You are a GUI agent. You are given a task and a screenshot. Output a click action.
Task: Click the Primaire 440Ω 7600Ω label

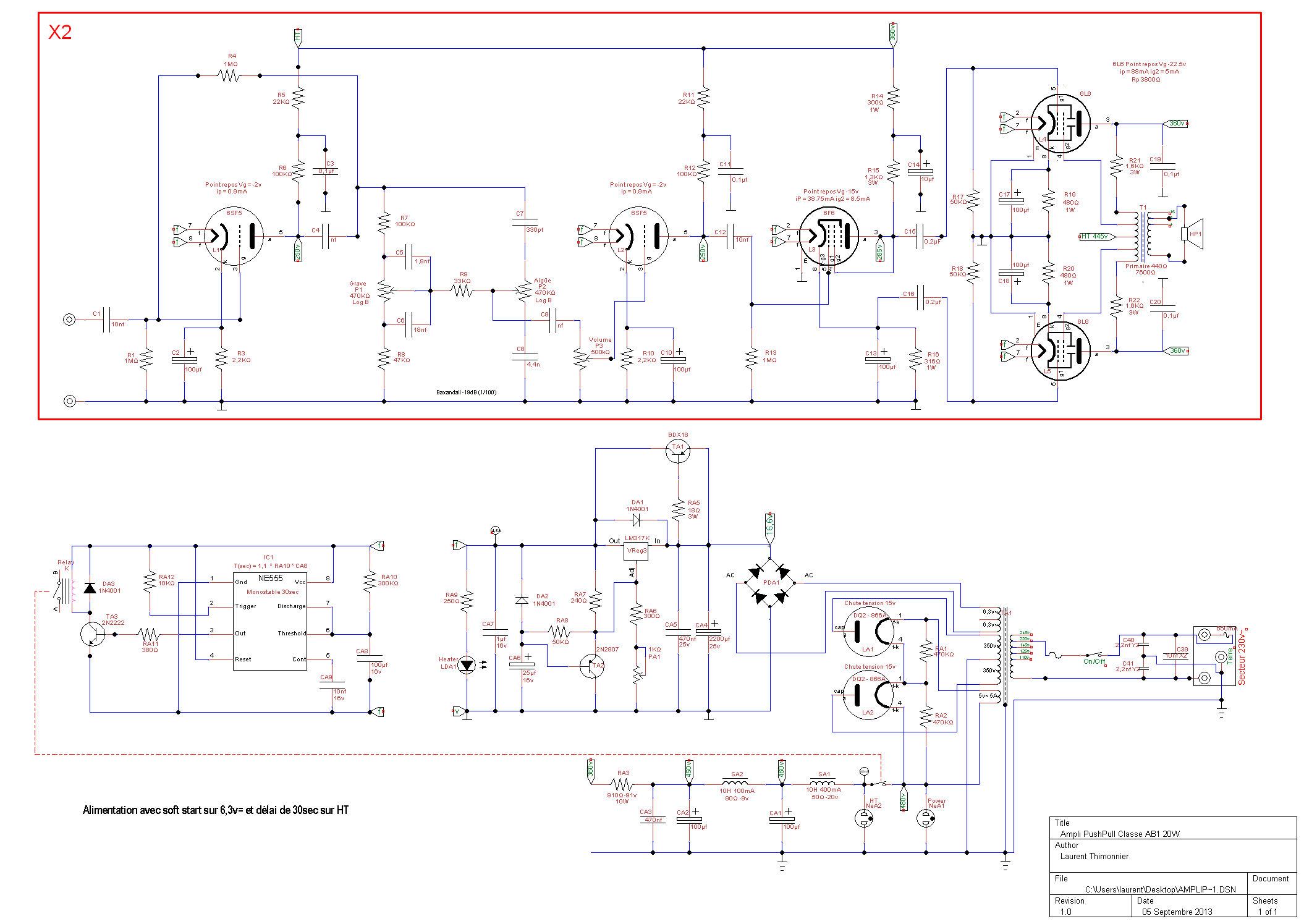(1146, 269)
